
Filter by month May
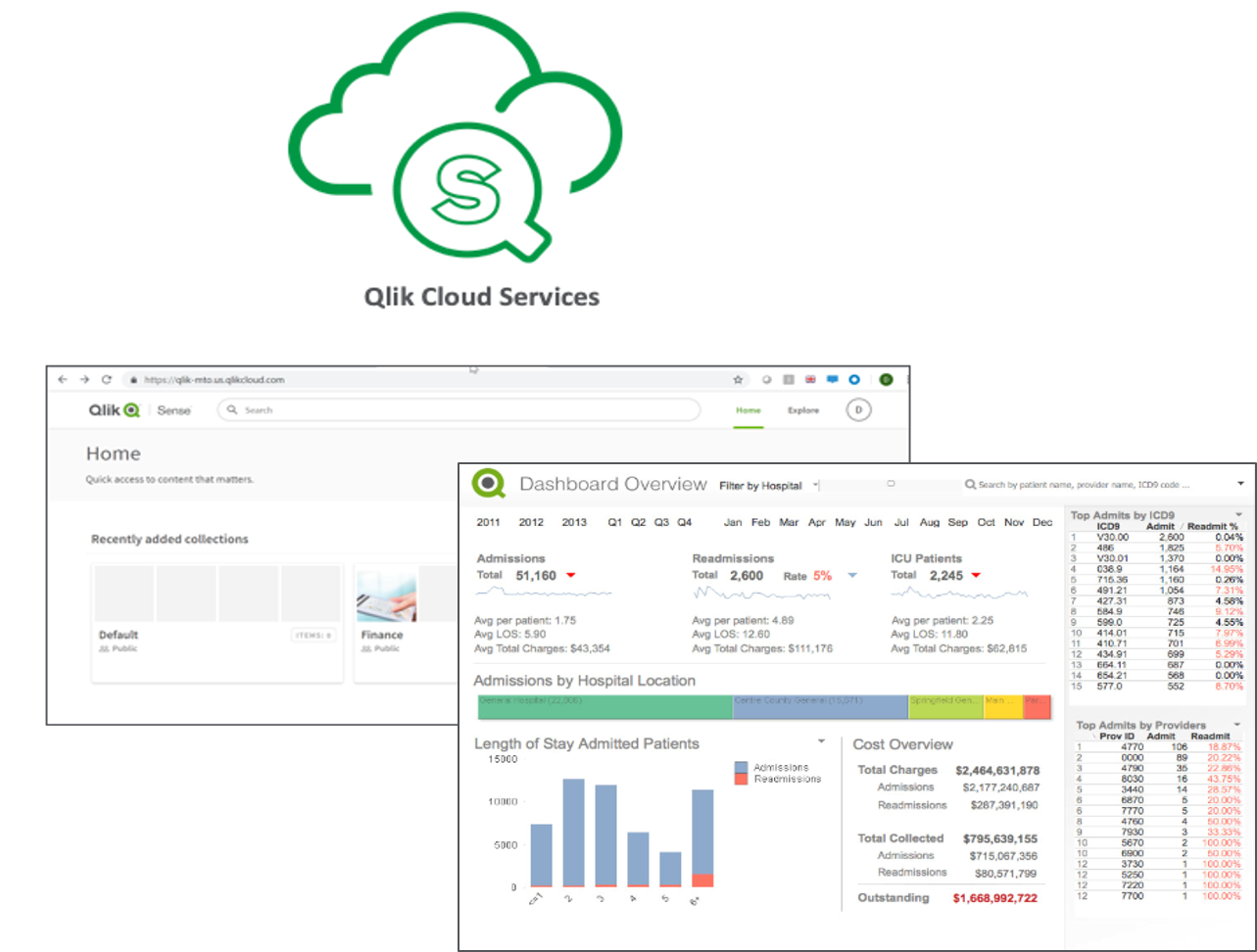pos(845,523)
